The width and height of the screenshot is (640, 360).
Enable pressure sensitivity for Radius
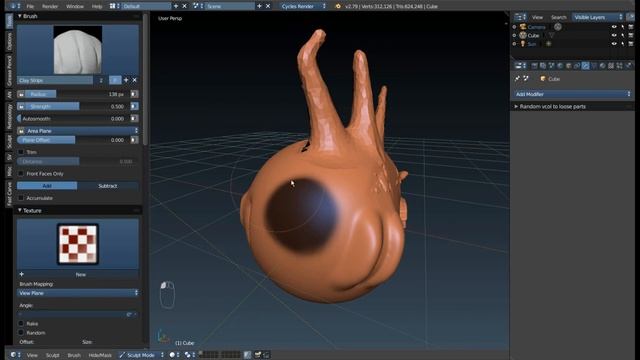[134, 94]
